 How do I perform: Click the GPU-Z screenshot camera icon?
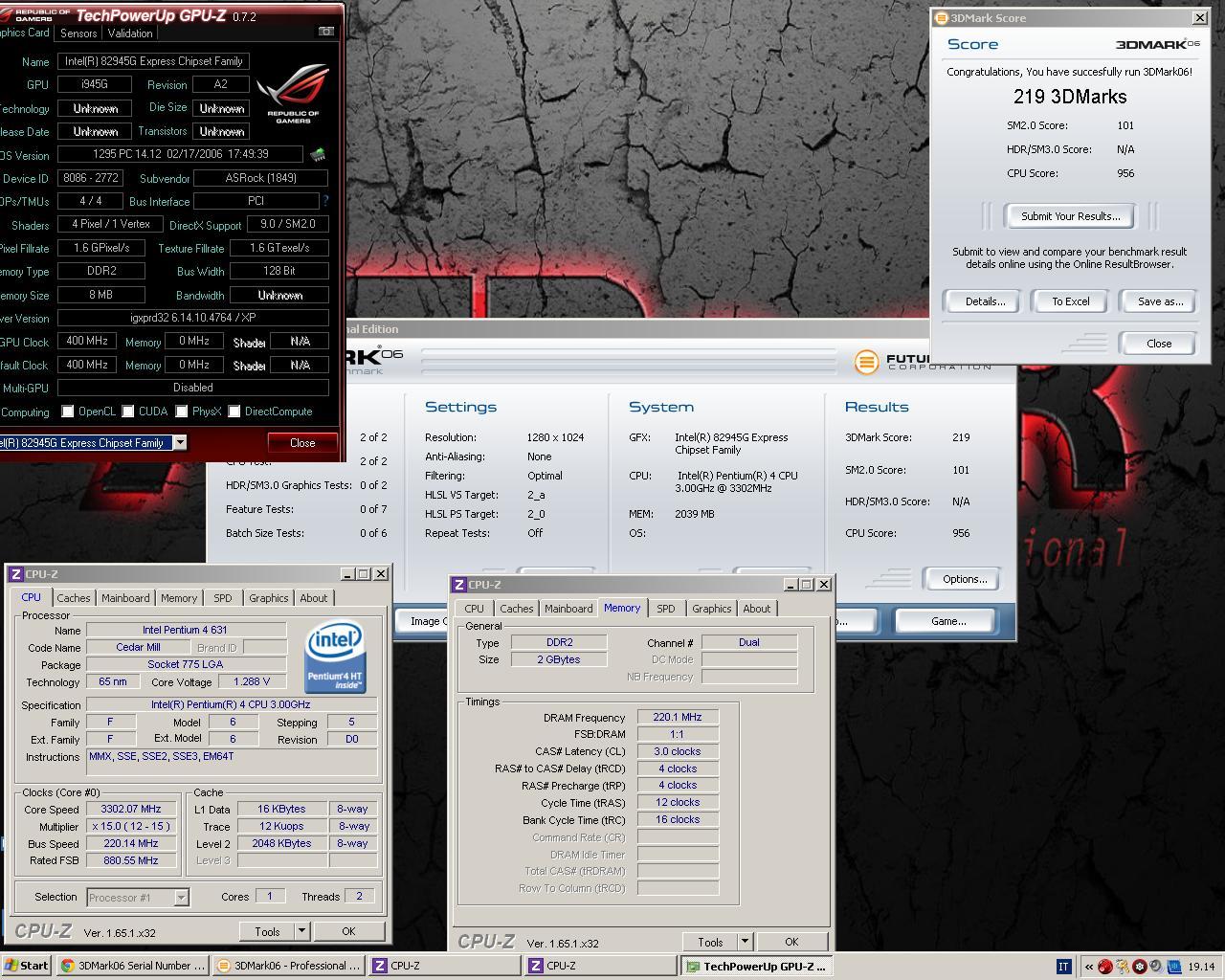pos(325,32)
